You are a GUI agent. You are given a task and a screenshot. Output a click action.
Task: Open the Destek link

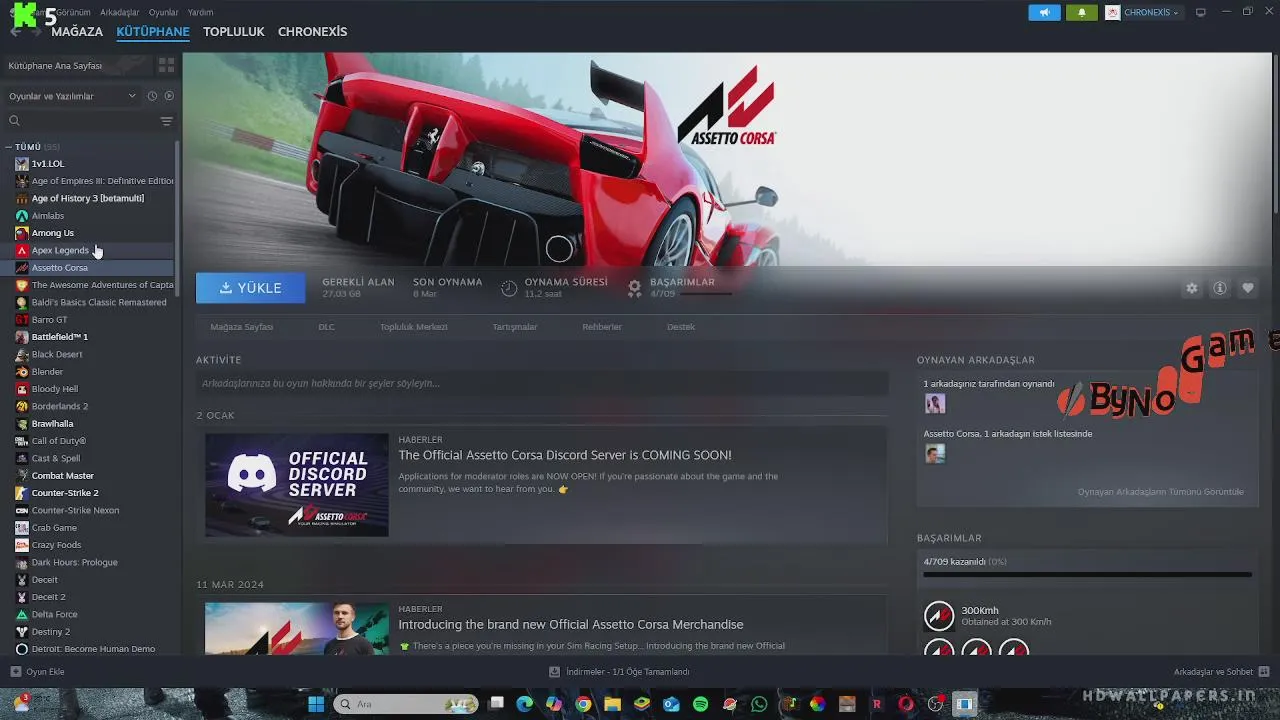[680, 327]
